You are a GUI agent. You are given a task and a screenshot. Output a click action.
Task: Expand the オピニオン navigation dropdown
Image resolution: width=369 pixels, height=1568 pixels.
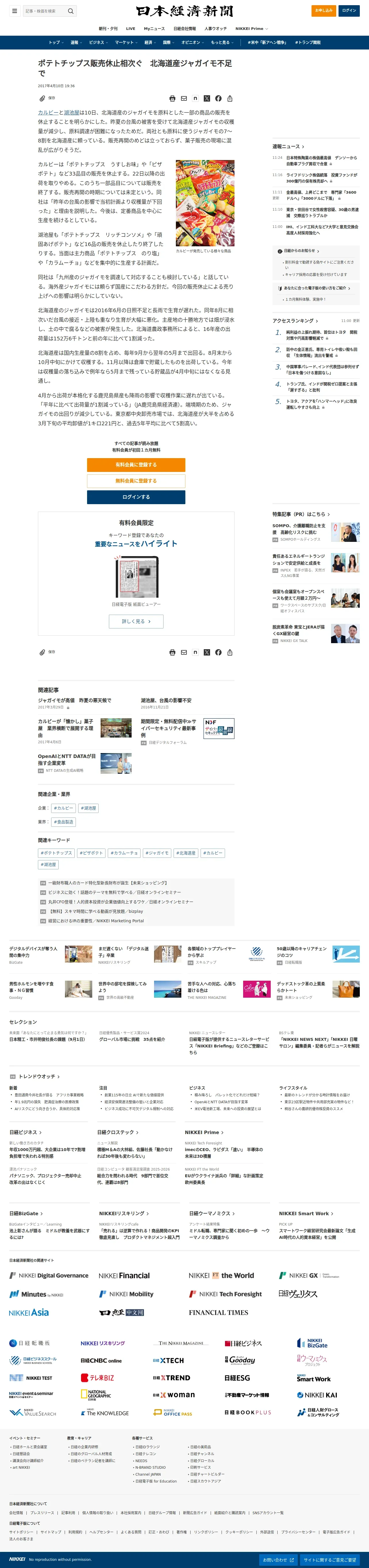[x=193, y=43]
